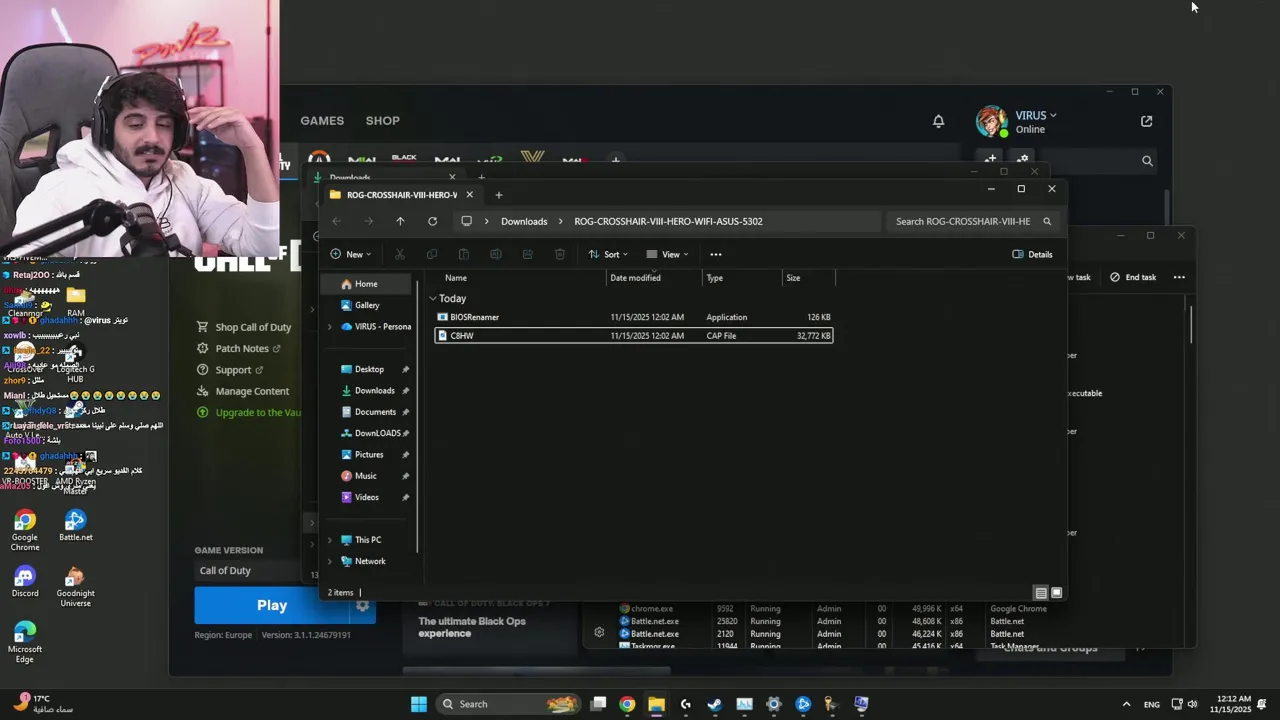Click the Up one level arrow in Explorer
The image size is (1280, 720).
pyautogui.click(x=400, y=221)
